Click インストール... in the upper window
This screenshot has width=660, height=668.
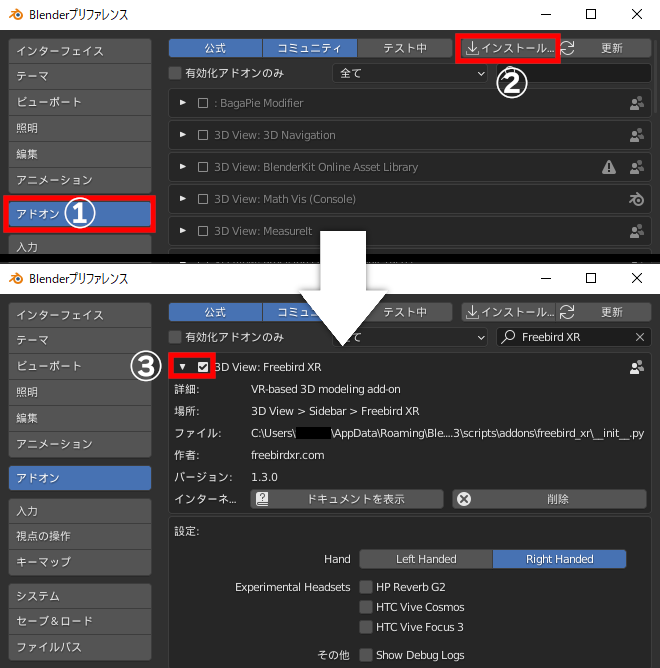pos(508,48)
